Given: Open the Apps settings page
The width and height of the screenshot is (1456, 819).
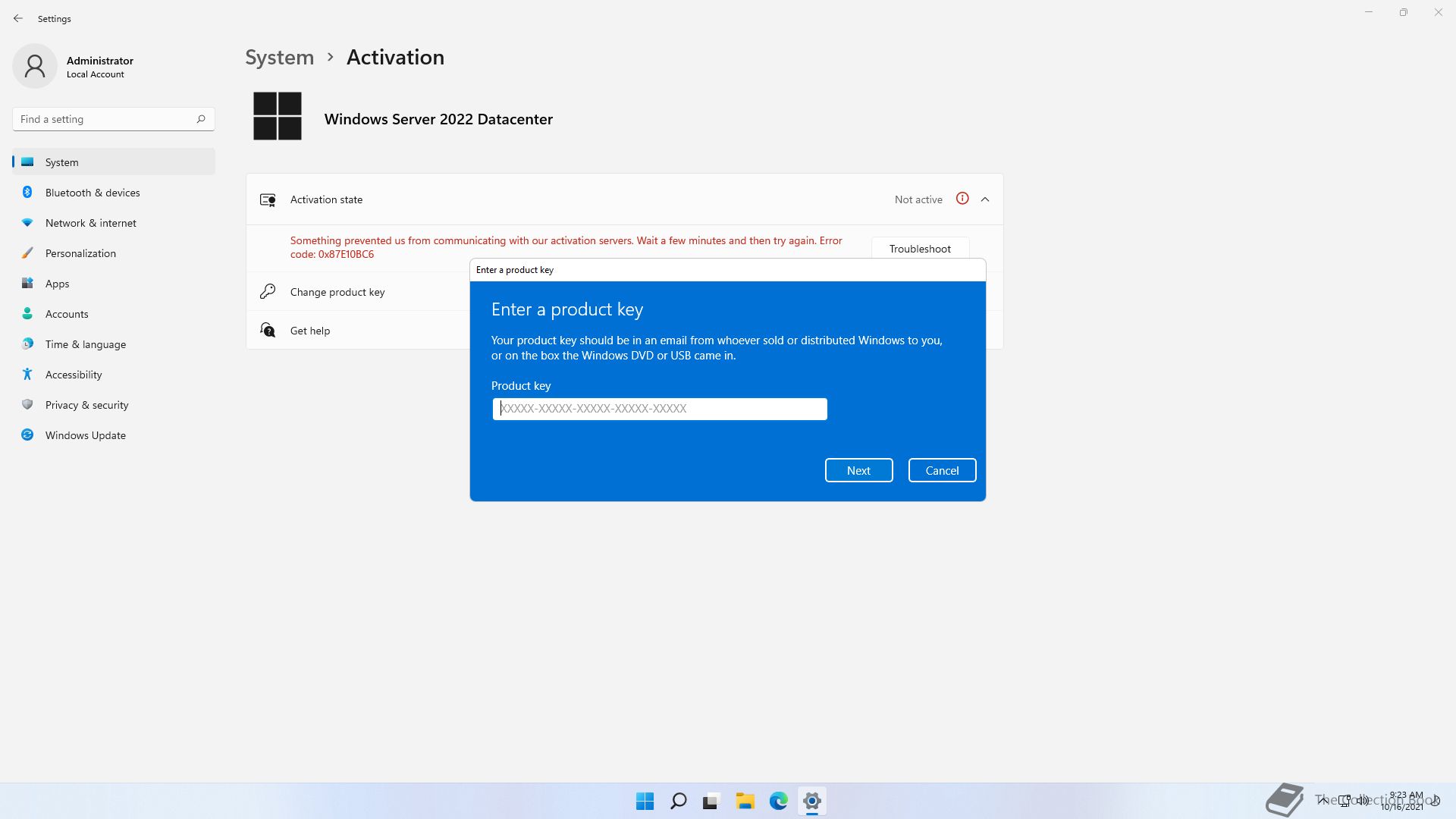Looking at the screenshot, I should click(114, 284).
